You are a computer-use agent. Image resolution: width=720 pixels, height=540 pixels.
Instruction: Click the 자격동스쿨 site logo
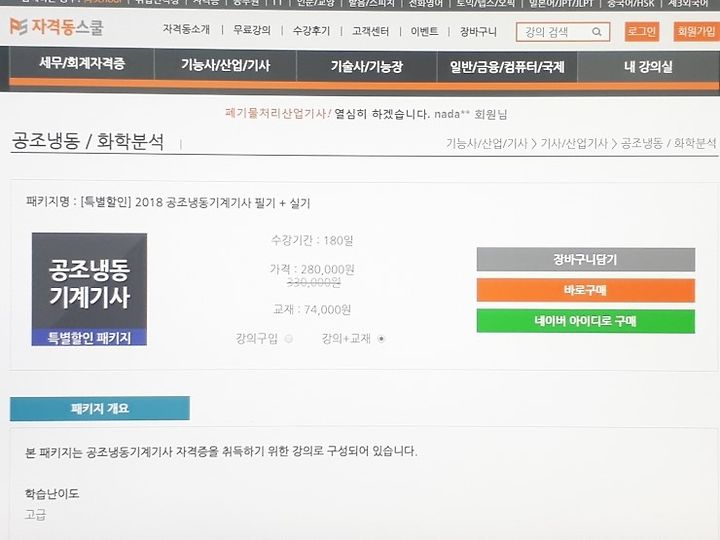click(56, 27)
